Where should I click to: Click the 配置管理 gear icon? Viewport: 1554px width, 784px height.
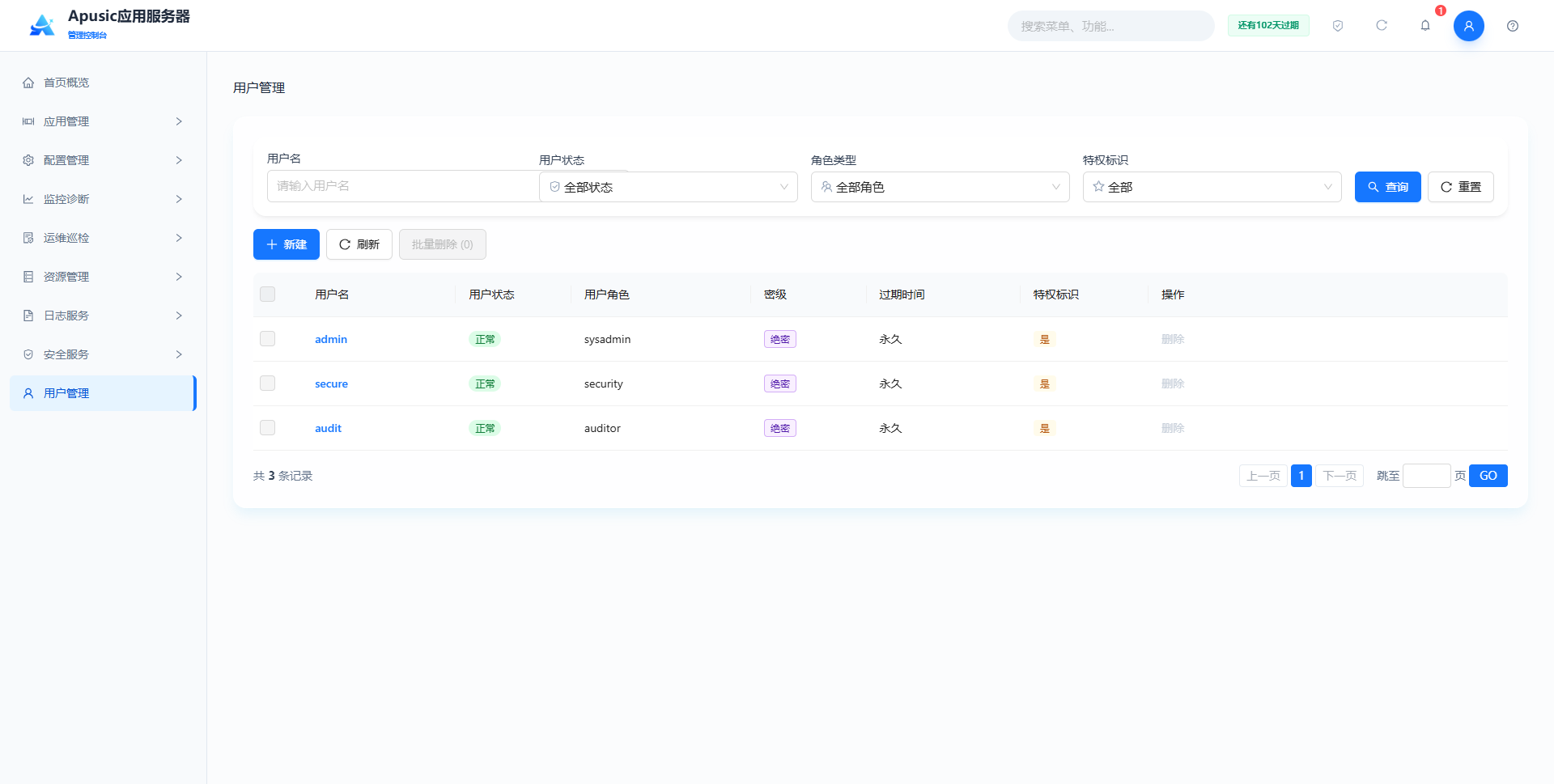coord(28,160)
